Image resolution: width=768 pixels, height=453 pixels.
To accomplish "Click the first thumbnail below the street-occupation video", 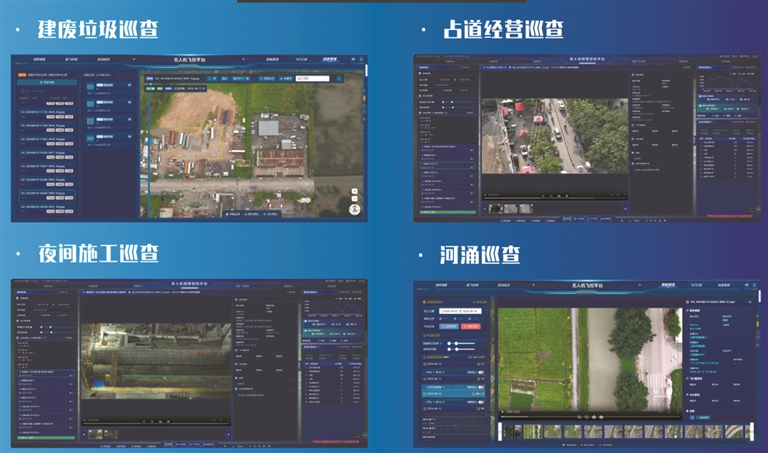I will pyautogui.click(x=496, y=208).
